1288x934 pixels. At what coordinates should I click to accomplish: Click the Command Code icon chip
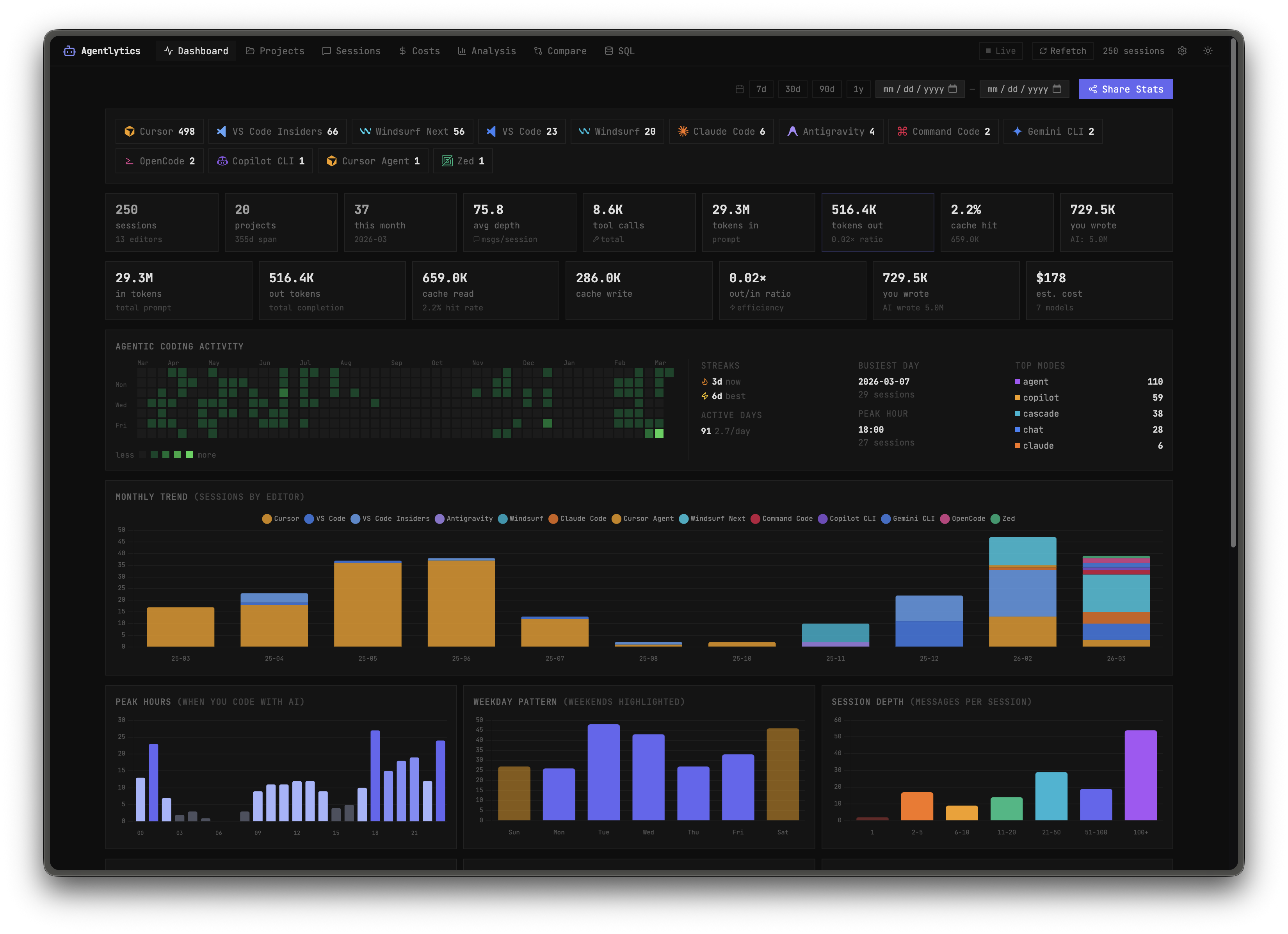[903, 131]
